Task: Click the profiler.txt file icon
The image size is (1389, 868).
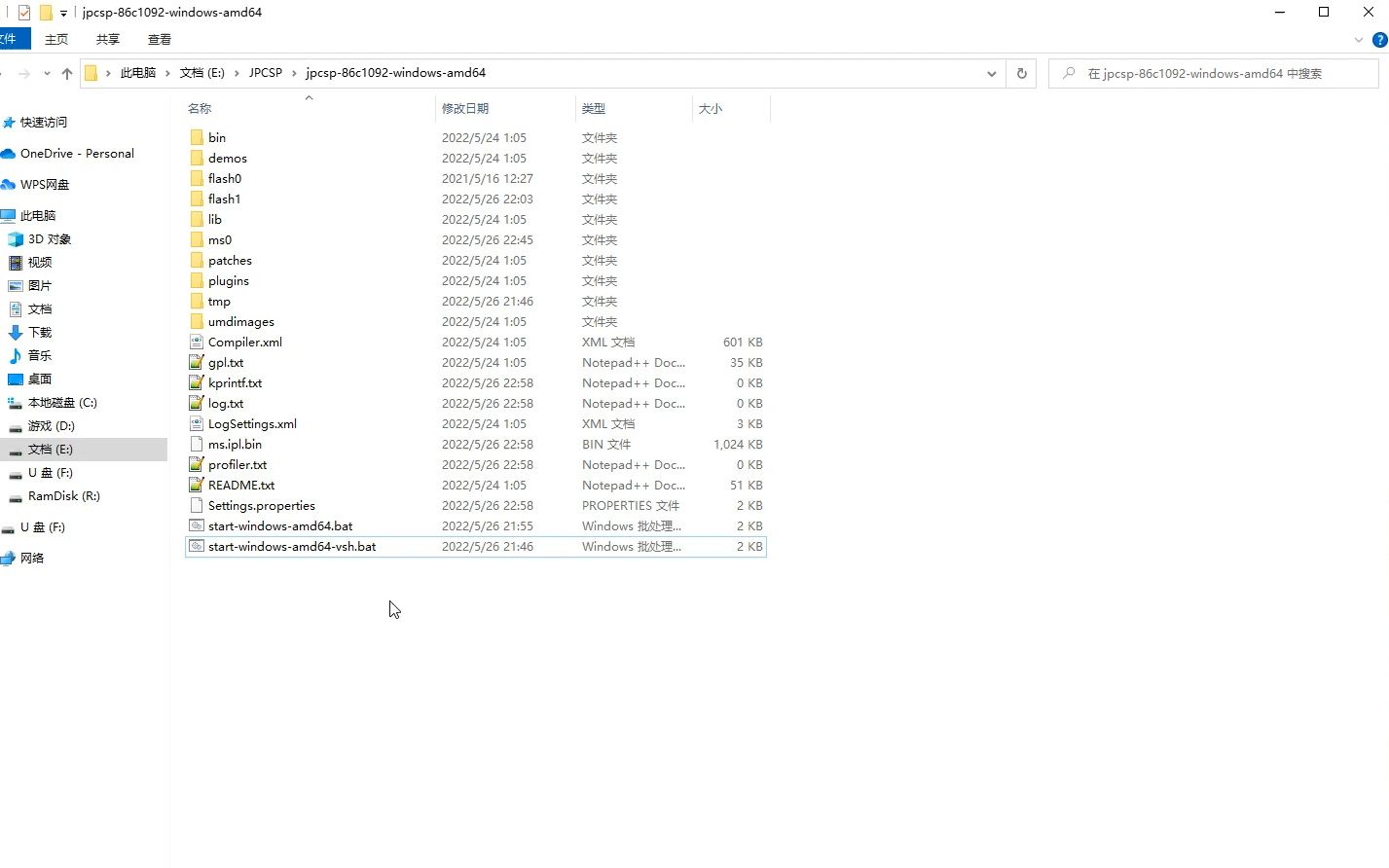Action: (x=197, y=464)
